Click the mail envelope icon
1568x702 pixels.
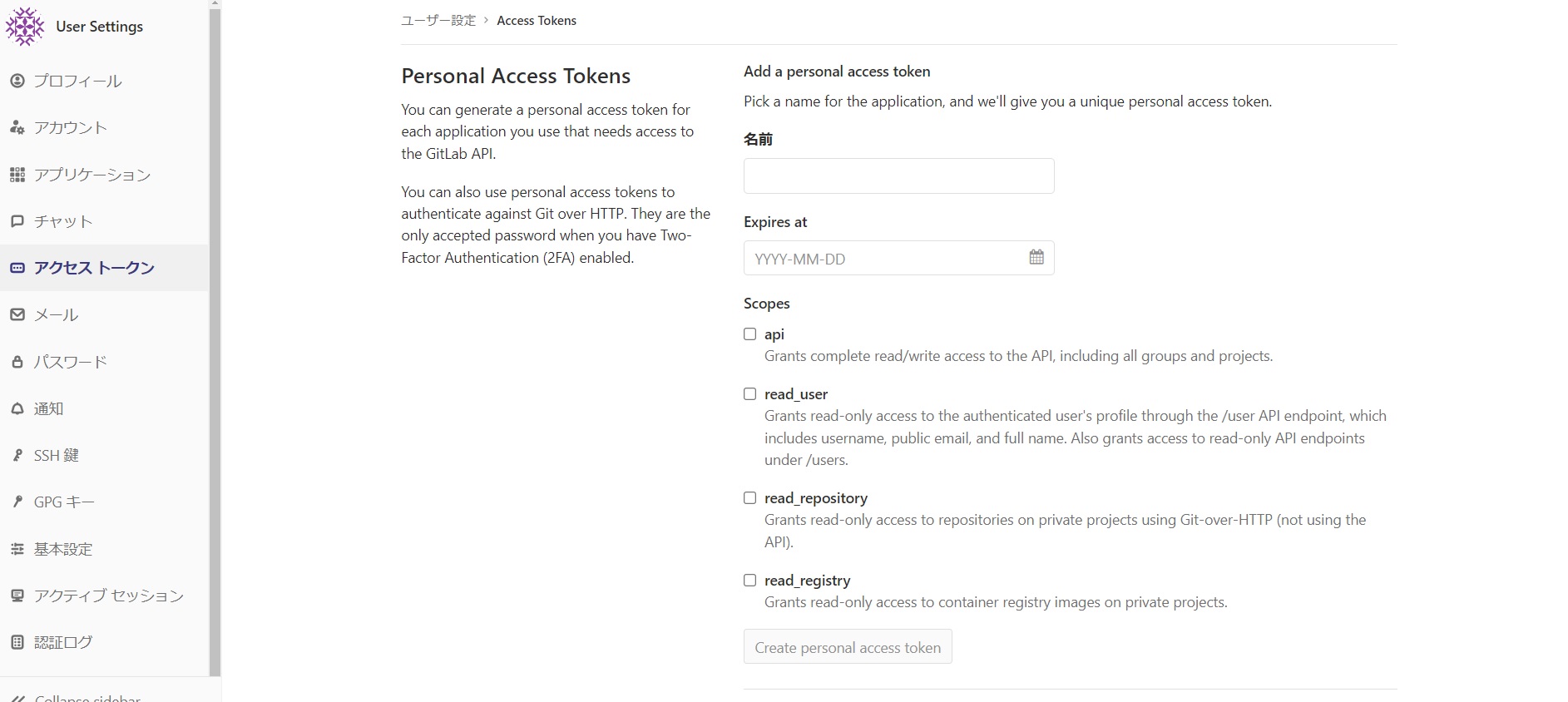(x=17, y=314)
